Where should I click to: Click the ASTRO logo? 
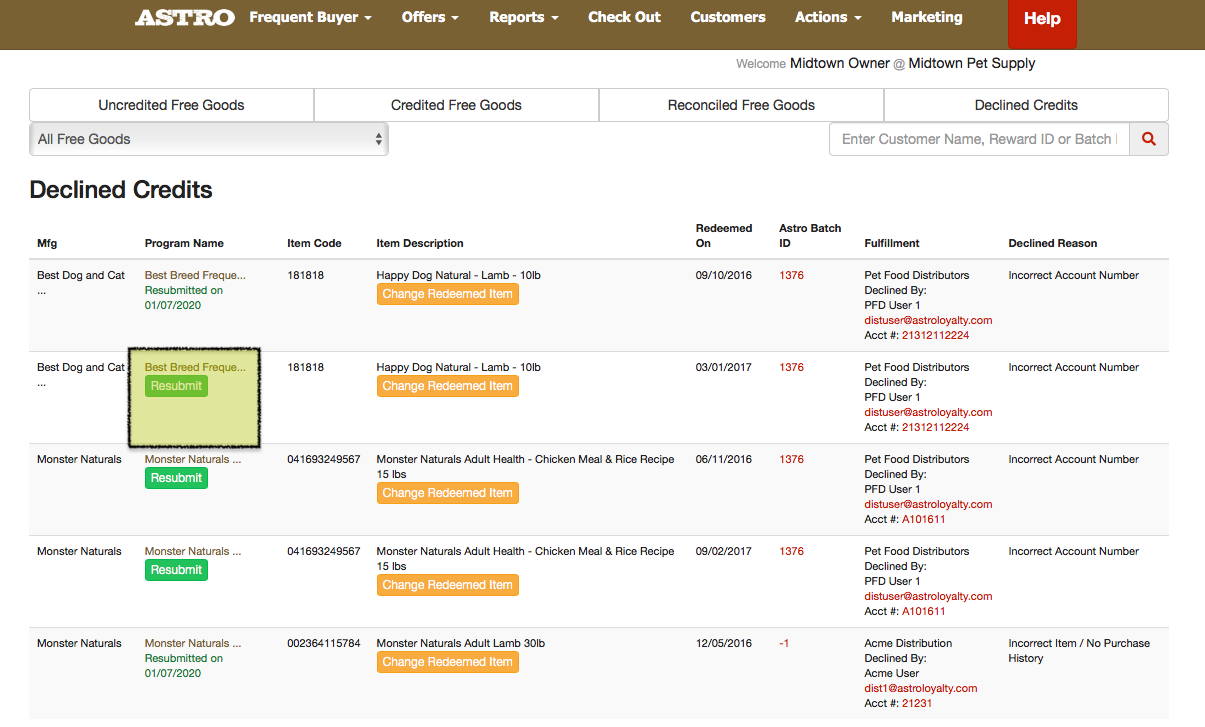tap(185, 18)
